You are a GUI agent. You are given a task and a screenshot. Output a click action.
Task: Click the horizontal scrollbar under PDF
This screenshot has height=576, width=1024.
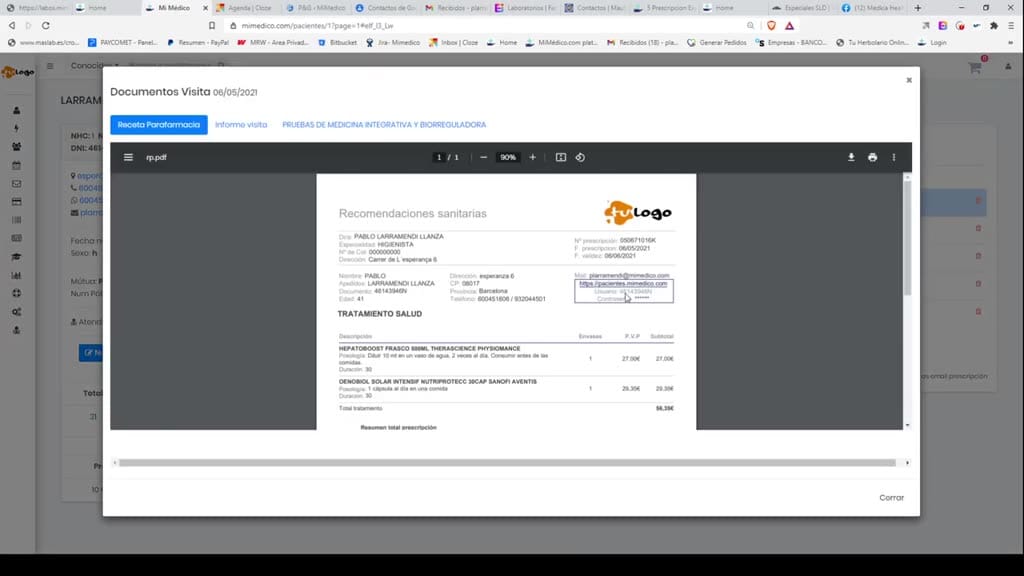[x=507, y=463]
